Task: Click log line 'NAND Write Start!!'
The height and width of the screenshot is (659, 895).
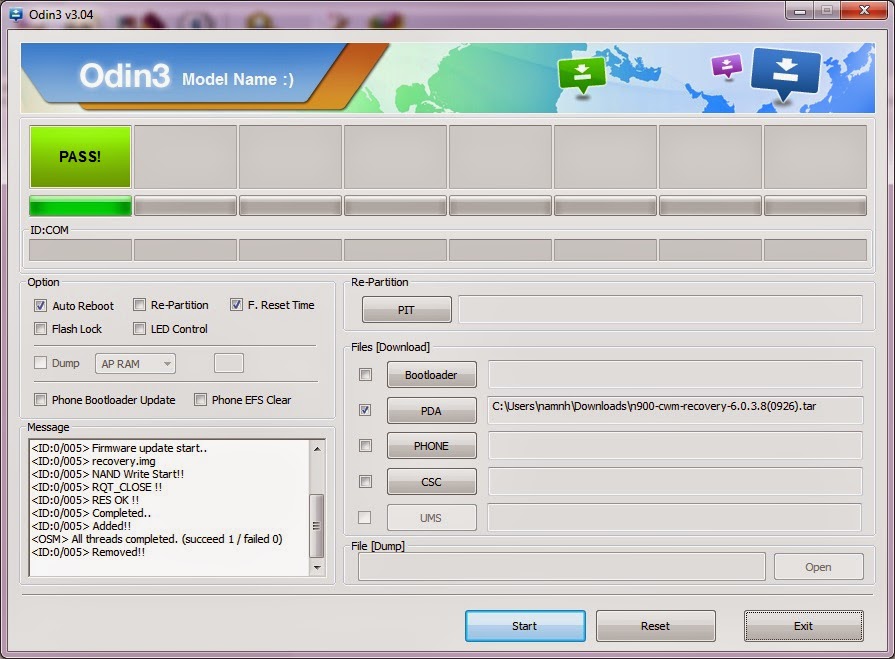Action: [x=108, y=474]
